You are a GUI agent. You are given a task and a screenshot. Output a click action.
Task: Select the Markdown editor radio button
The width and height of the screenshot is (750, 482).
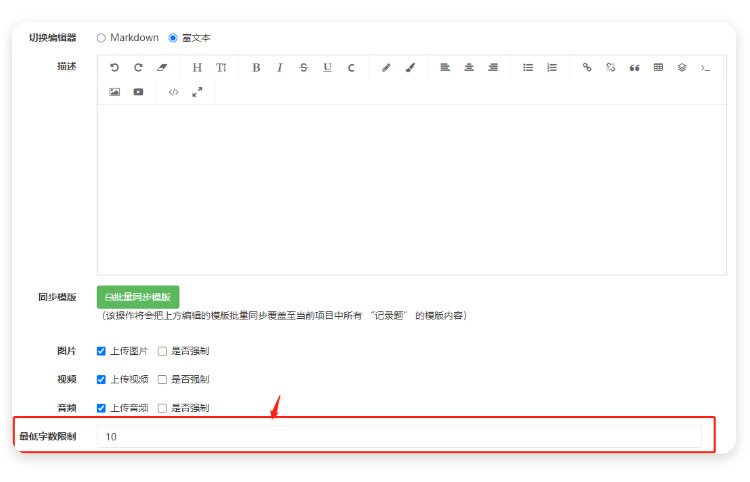tap(101, 38)
